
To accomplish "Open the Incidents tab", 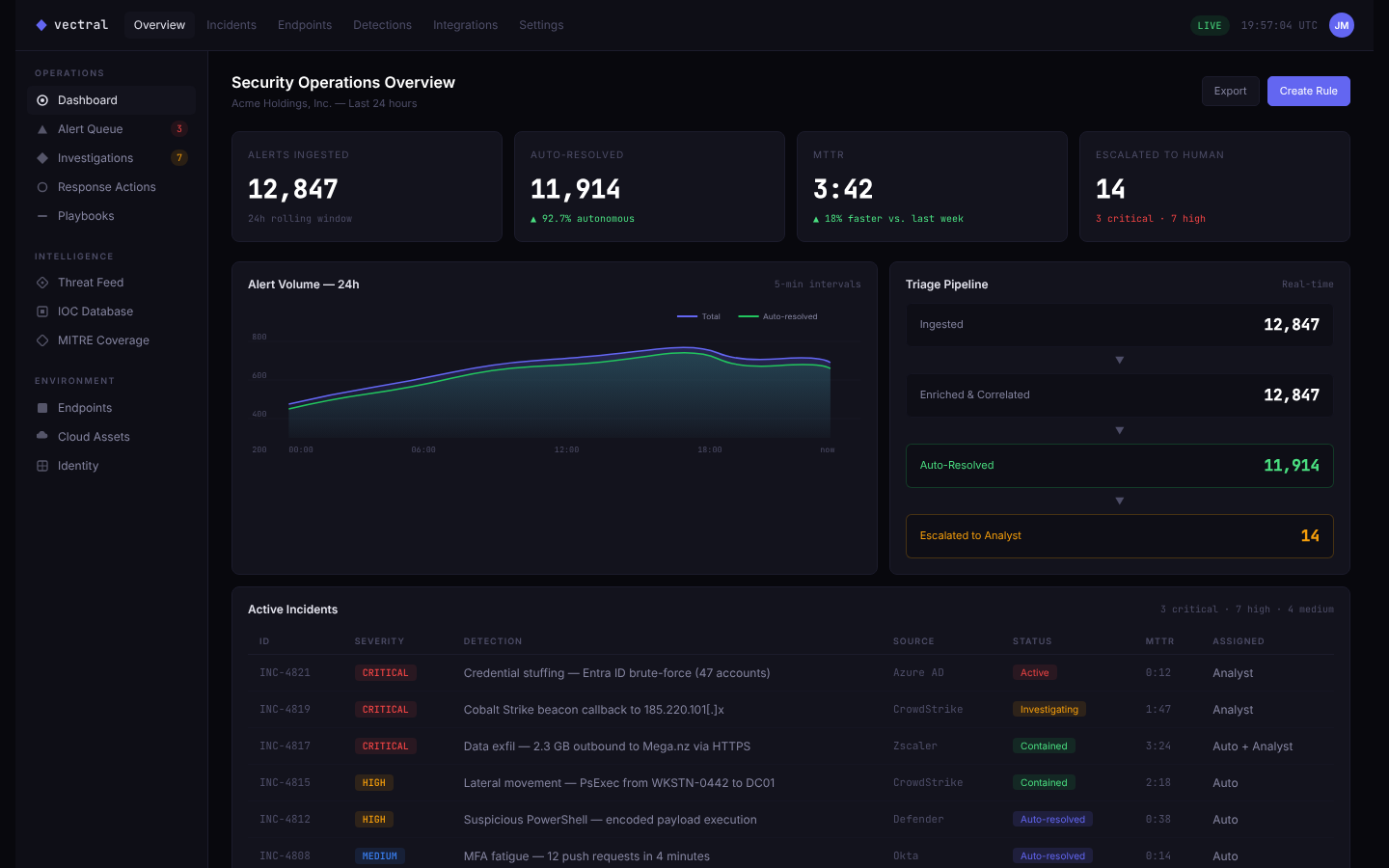I will 231,25.
